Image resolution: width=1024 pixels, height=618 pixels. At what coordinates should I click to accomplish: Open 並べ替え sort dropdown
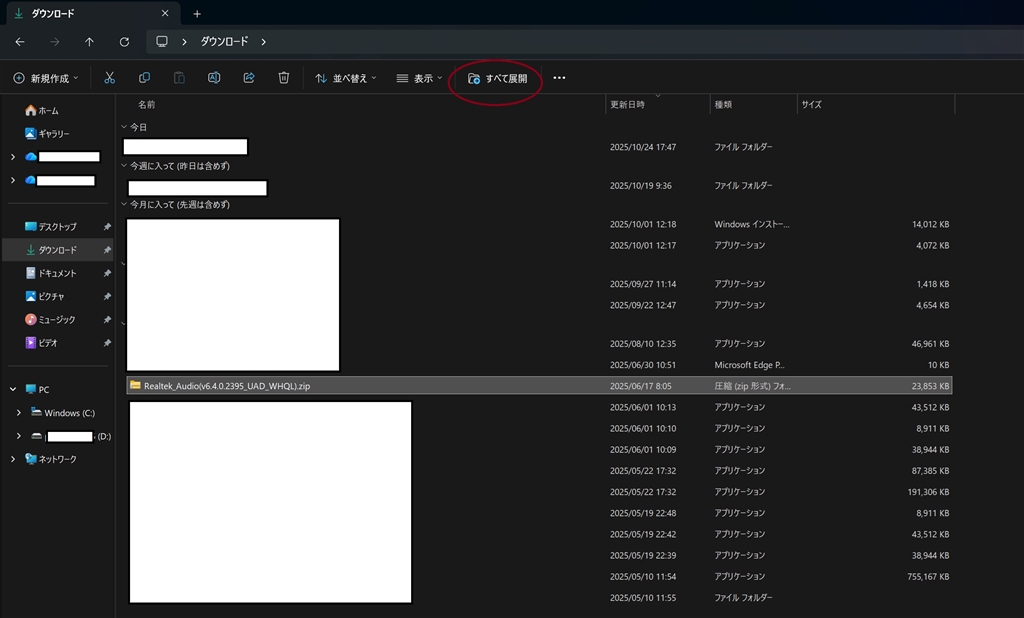point(345,78)
